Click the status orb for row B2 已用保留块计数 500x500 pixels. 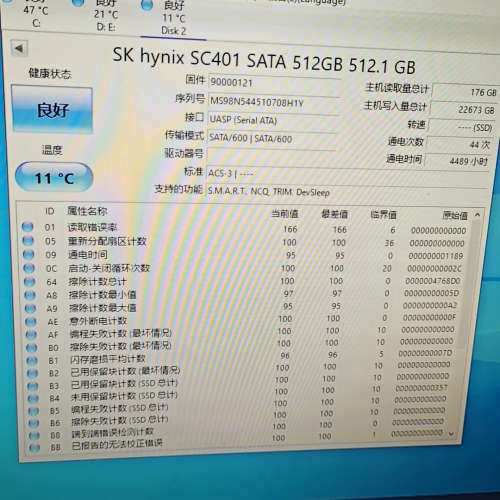[32, 373]
